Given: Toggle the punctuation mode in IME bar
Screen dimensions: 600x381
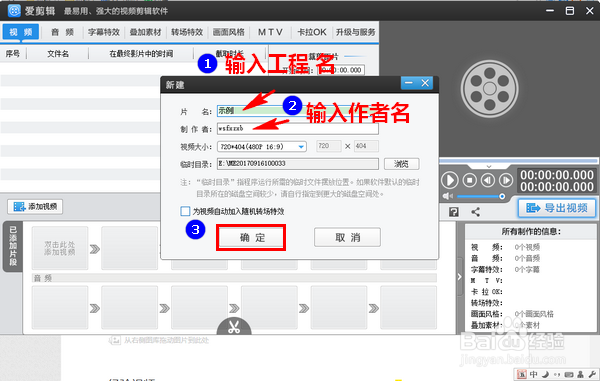Looking at the screenshot, I should 557,374.
